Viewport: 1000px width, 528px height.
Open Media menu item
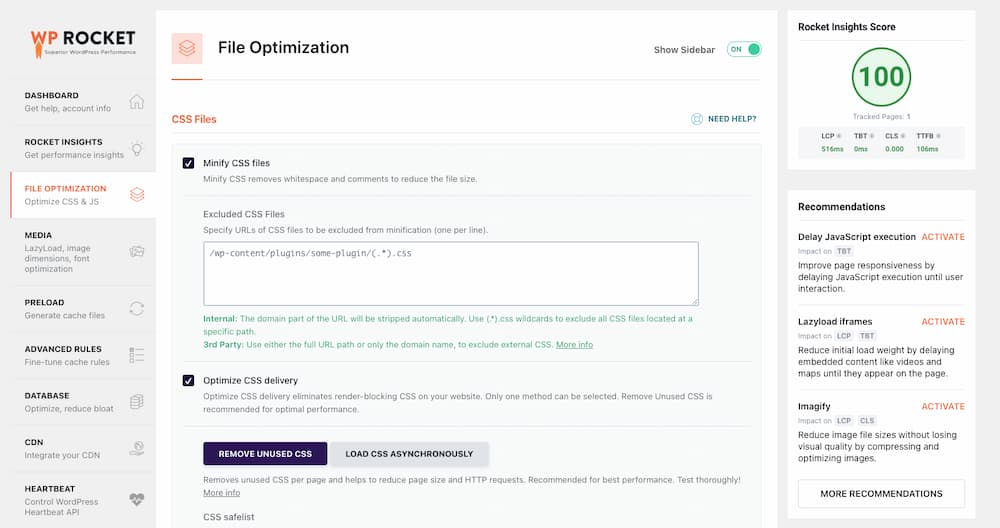[83, 251]
